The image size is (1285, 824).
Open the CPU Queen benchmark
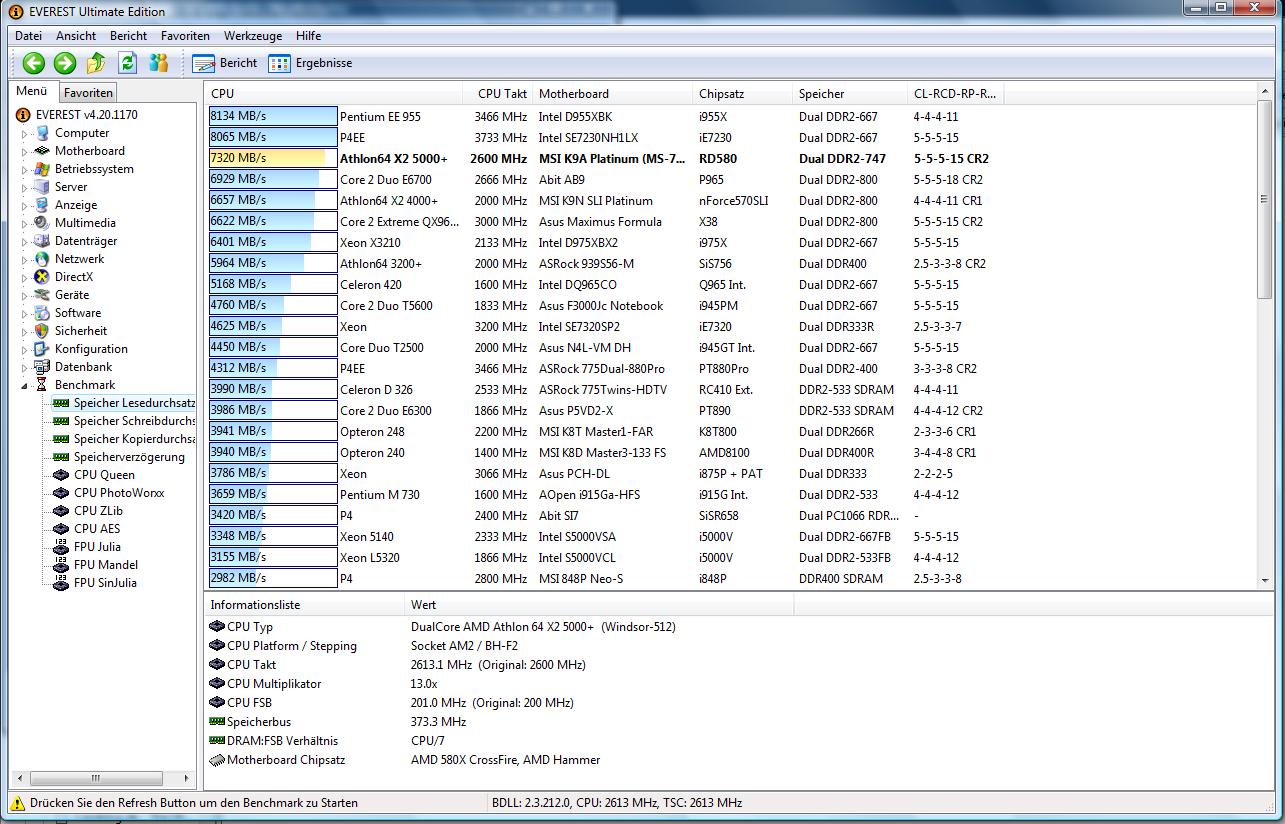click(x=104, y=475)
